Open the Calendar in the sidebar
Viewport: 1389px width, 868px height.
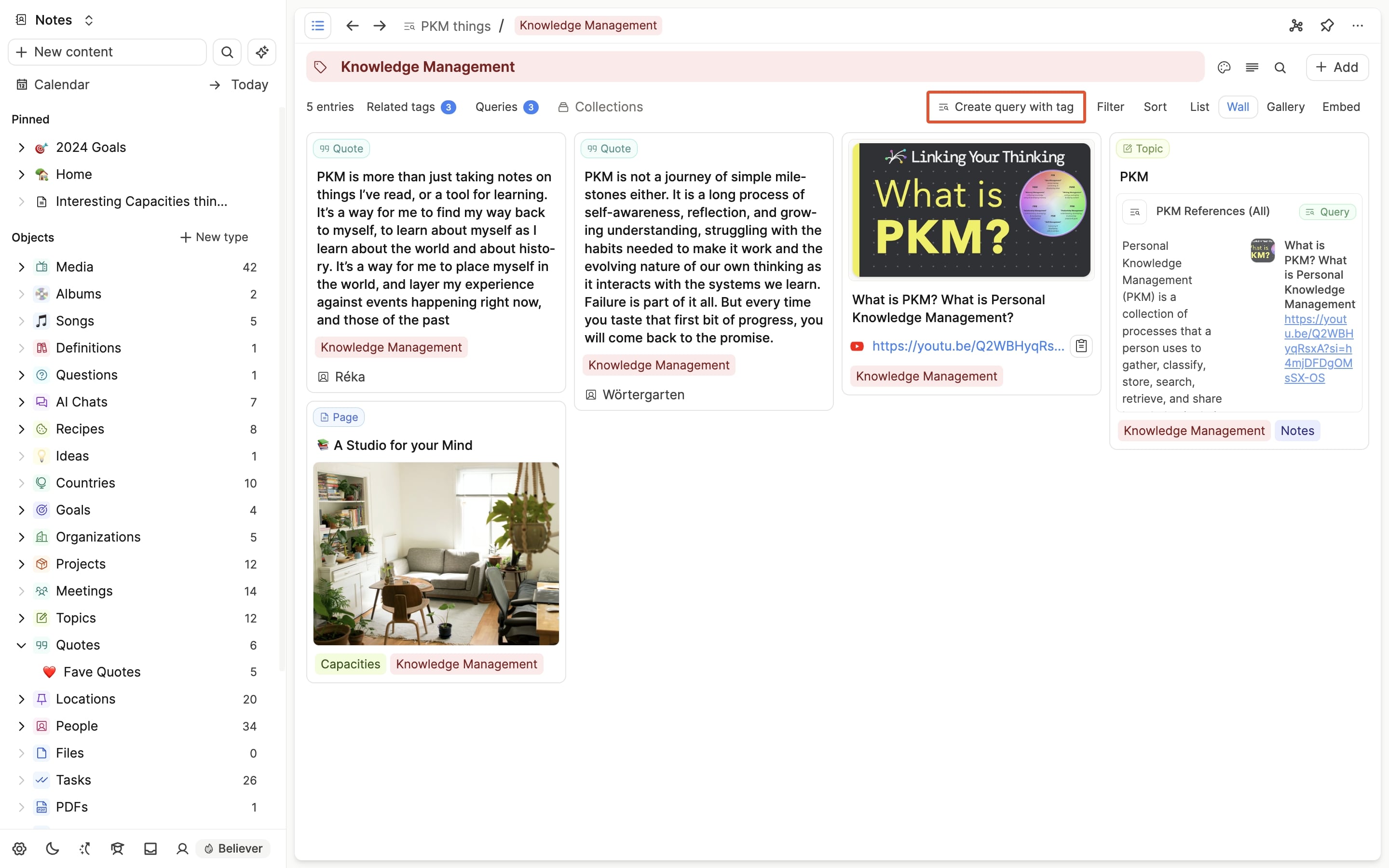click(x=53, y=85)
